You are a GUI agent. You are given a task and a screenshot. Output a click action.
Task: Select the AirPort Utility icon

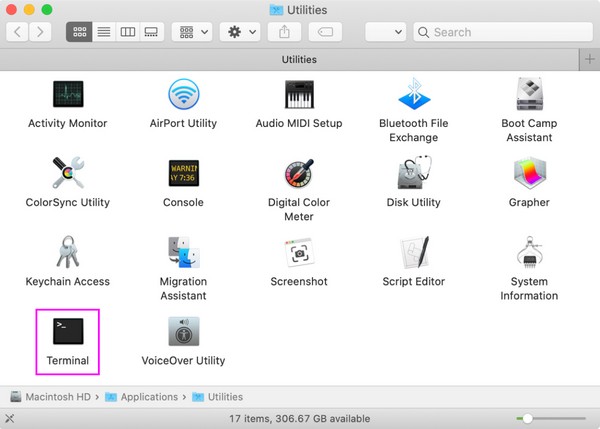point(184,94)
